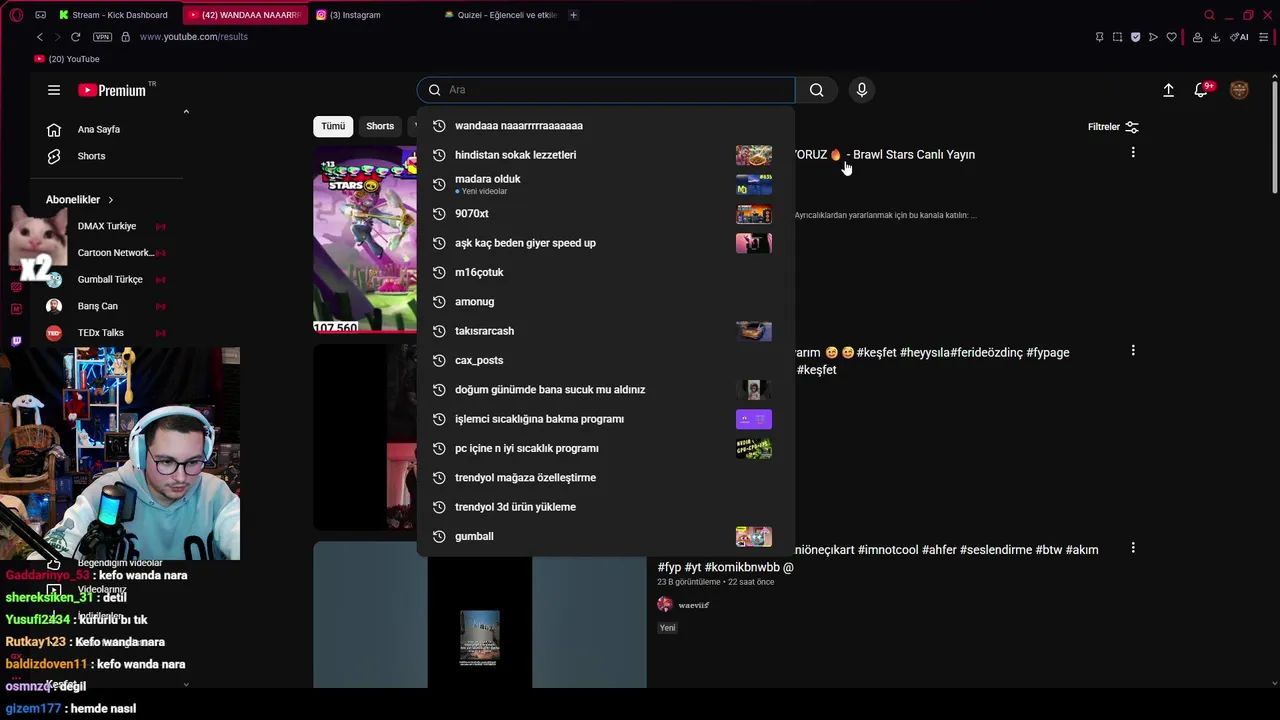Image resolution: width=1280 pixels, height=720 pixels.
Task: Open the DMAX Turkiye subscription
Action: pyautogui.click(x=107, y=226)
